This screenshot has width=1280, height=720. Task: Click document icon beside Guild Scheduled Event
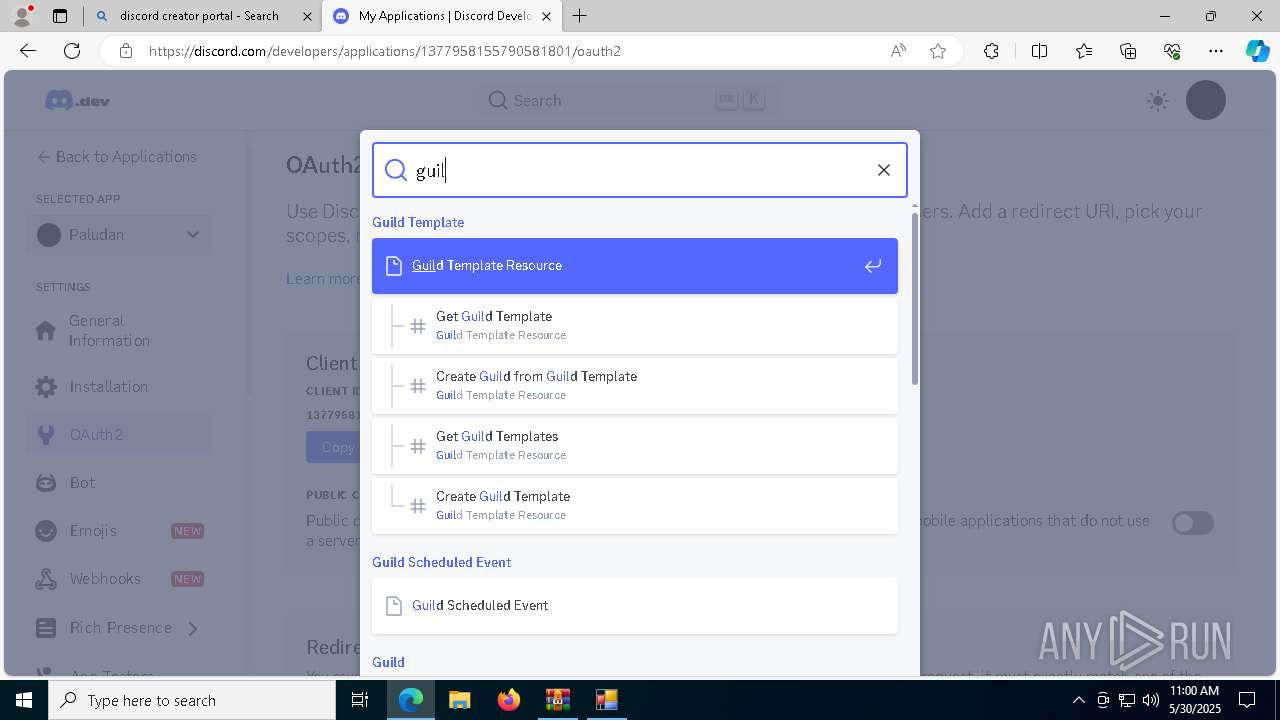point(394,606)
